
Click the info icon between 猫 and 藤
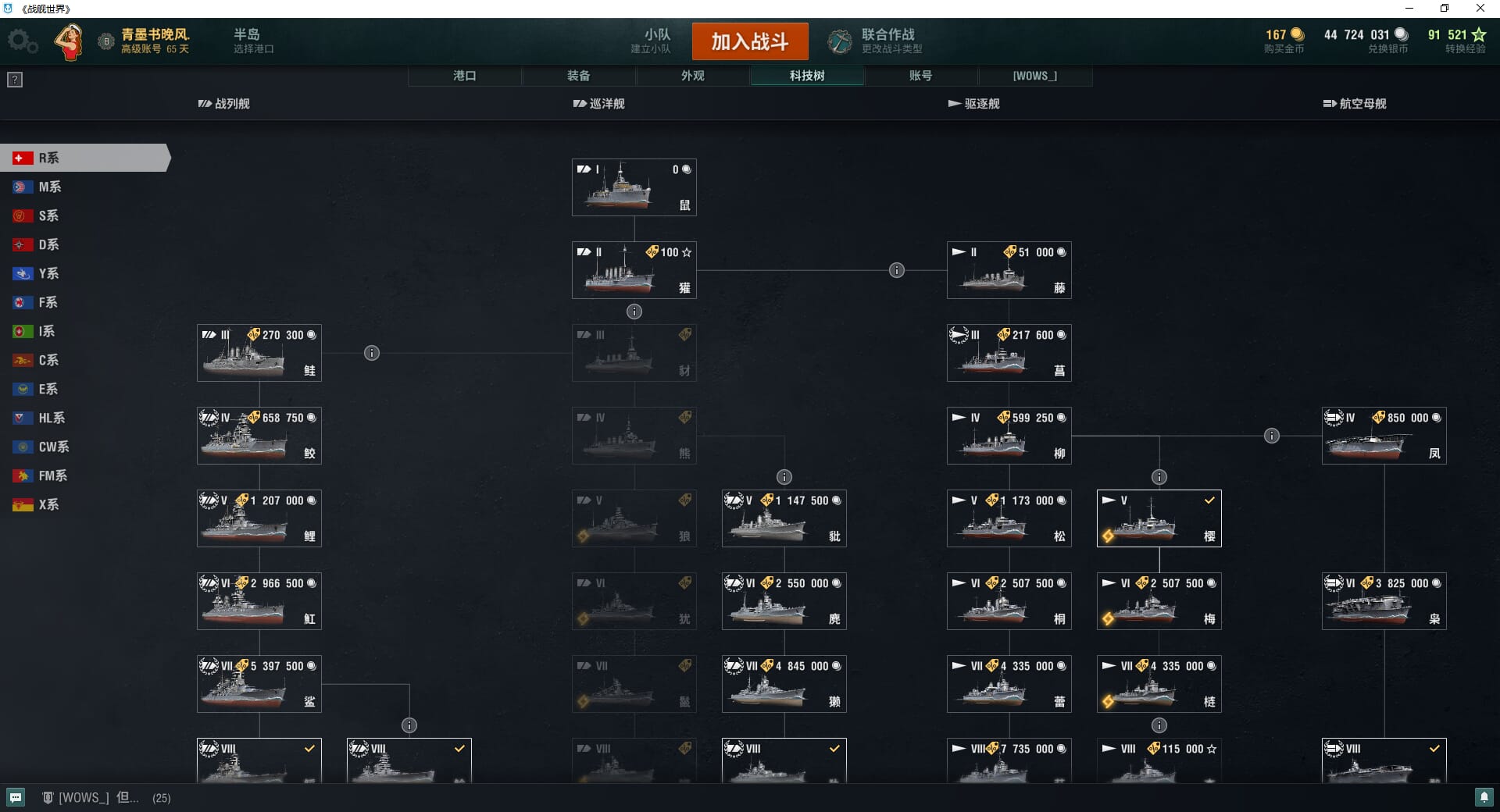[897, 270]
